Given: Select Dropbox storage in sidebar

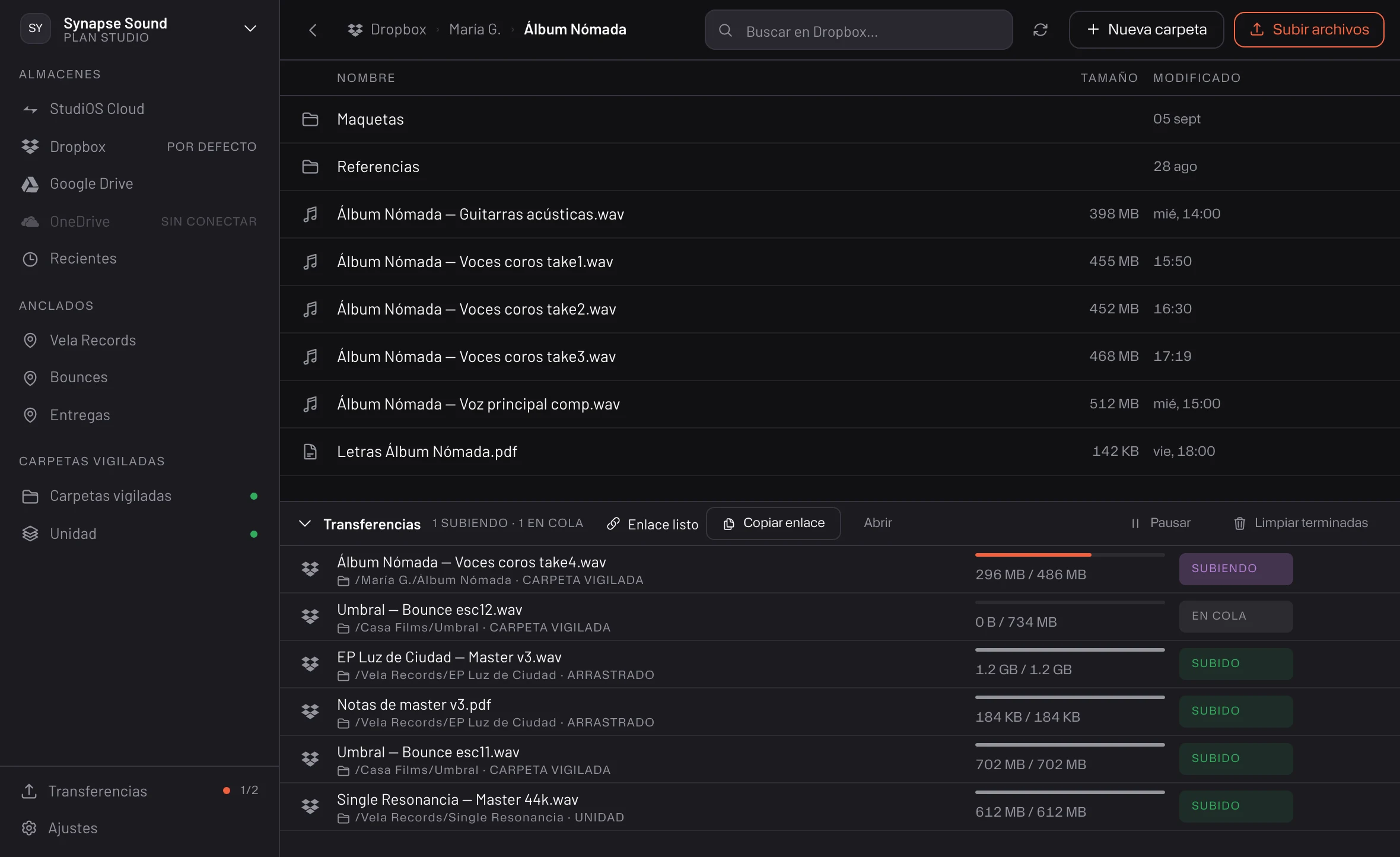Looking at the screenshot, I should (x=139, y=147).
